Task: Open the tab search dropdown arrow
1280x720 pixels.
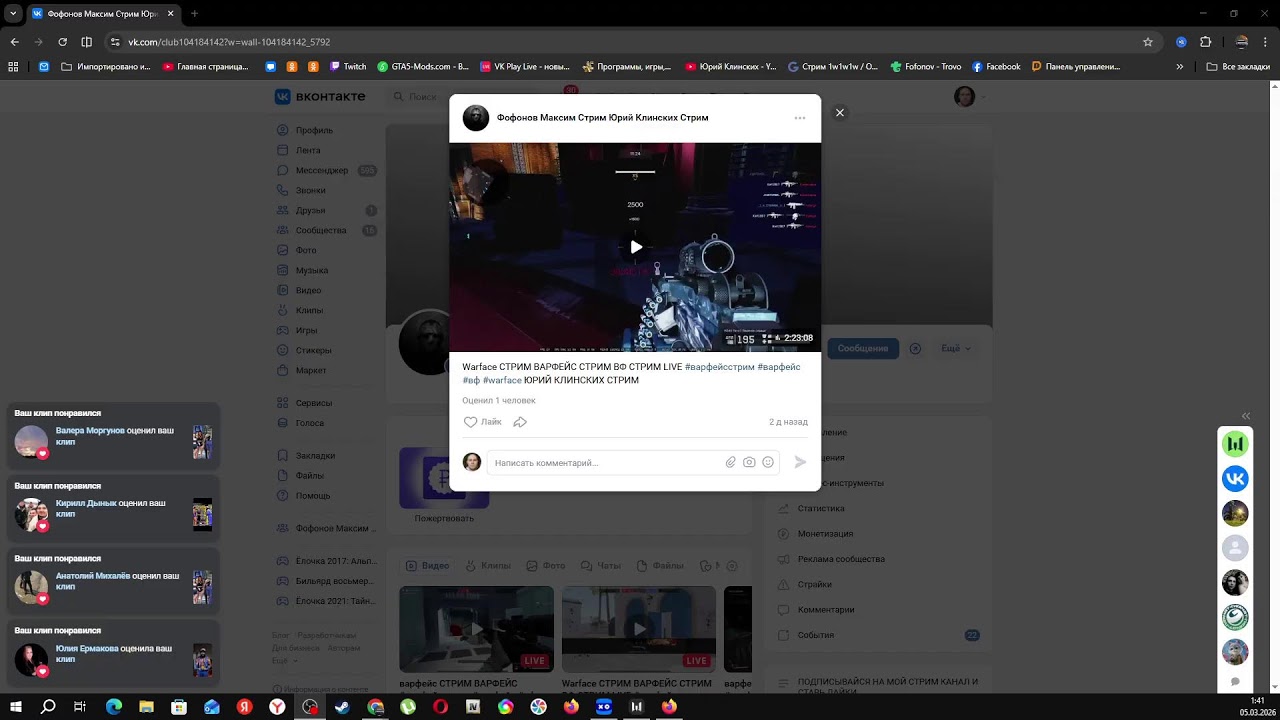Action: [x=13, y=14]
